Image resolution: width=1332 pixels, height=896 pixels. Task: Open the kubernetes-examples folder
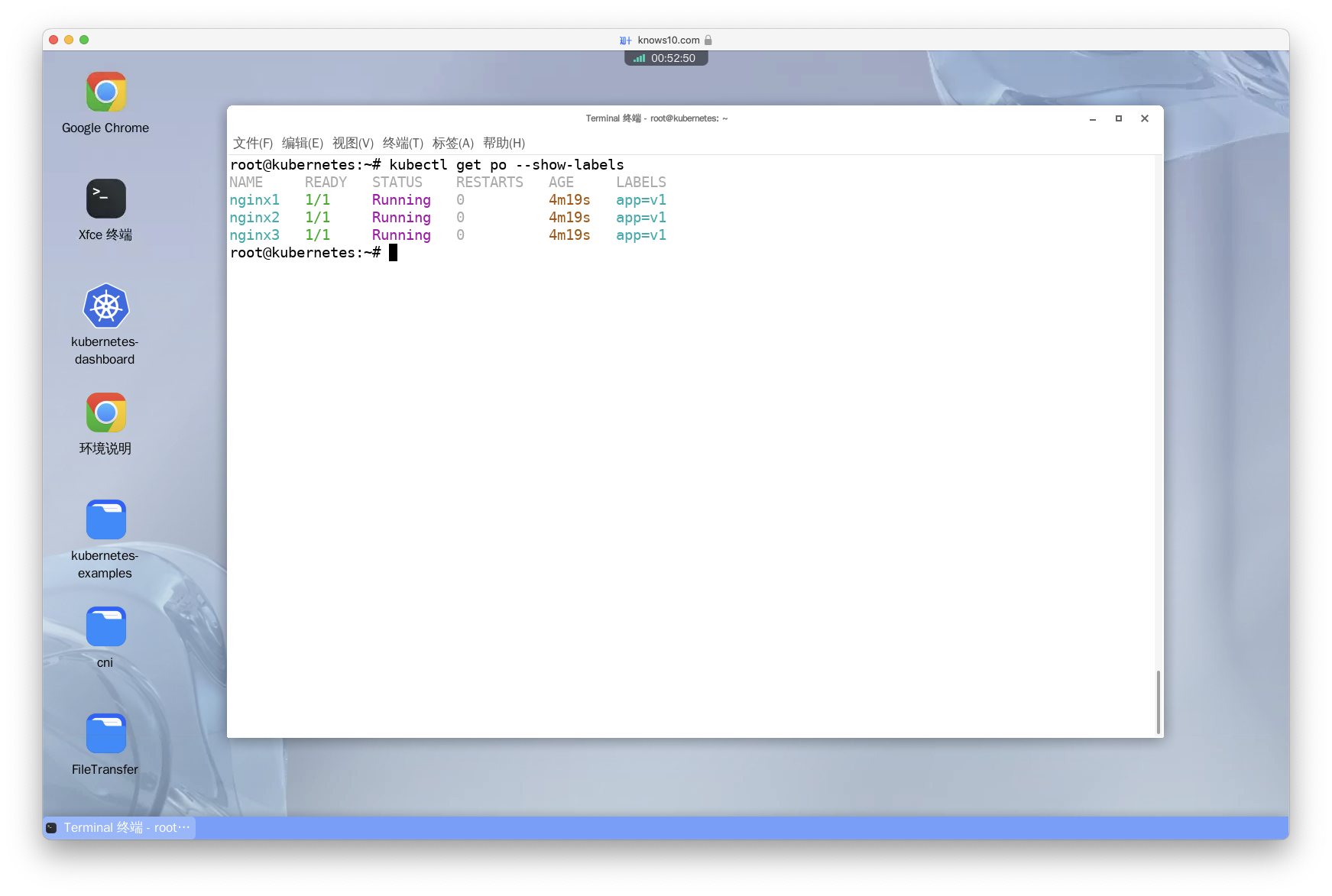point(105,520)
